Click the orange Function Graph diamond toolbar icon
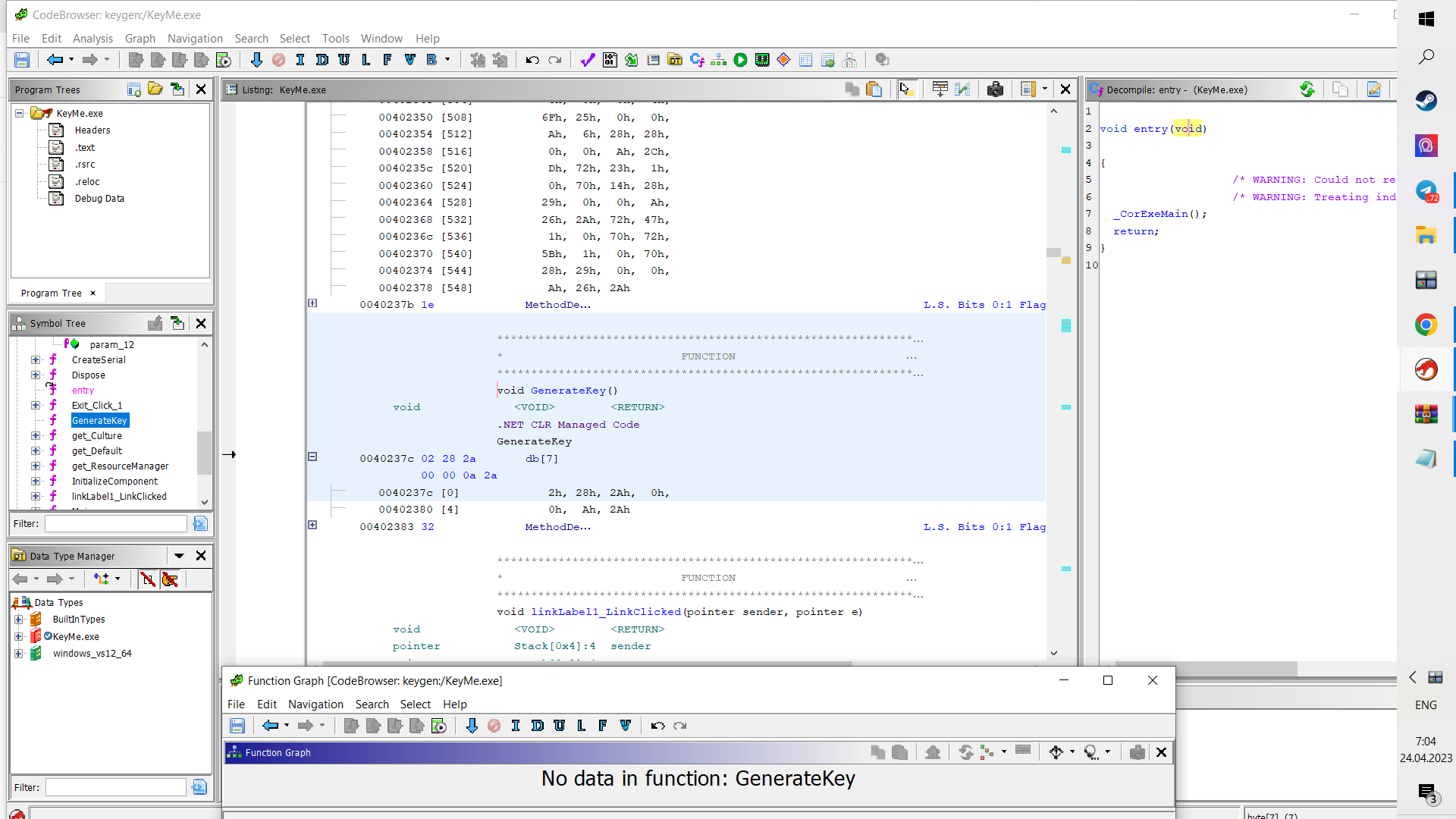 [x=783, y=60]
